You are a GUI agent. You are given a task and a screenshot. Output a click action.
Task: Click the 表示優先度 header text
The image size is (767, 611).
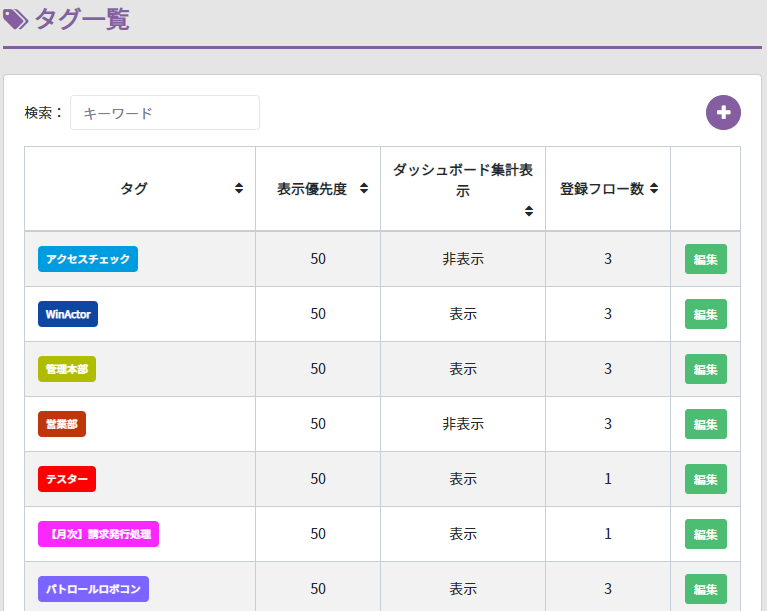pyautogui.click(x=312, y=188)
